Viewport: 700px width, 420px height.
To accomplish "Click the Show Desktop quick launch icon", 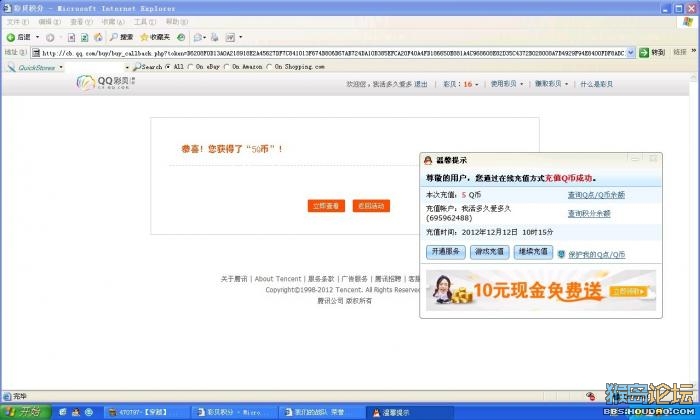I will point(63,412).
